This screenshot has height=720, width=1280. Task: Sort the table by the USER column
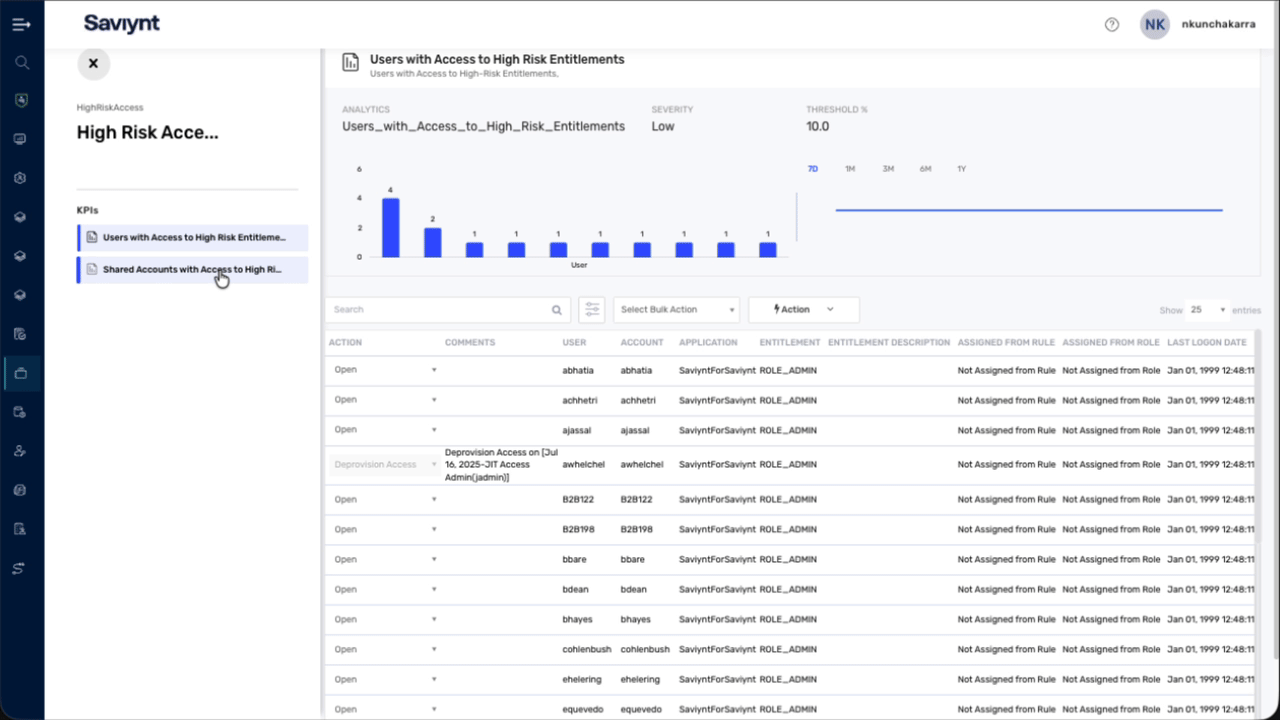(574, 342)
